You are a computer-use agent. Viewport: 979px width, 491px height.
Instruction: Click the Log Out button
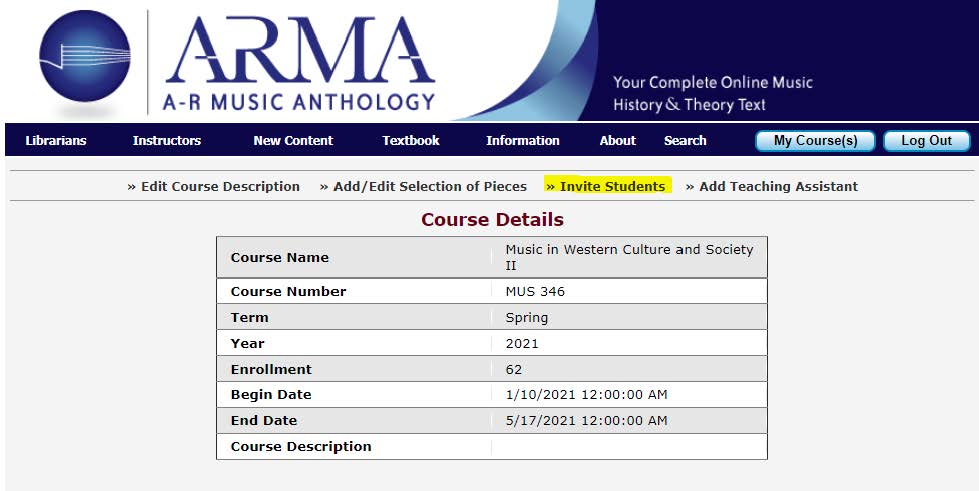tap(927, 141)
